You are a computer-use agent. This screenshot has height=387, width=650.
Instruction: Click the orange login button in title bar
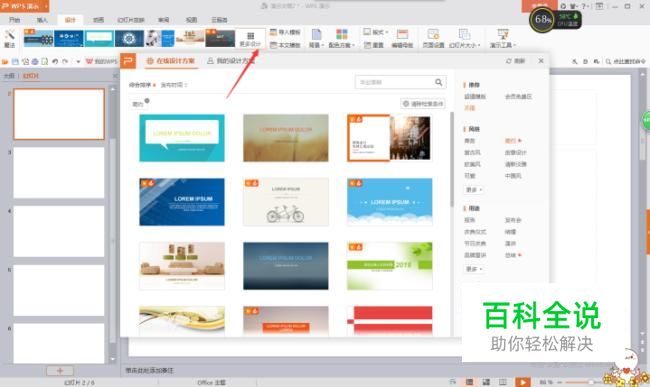(539, 5)
